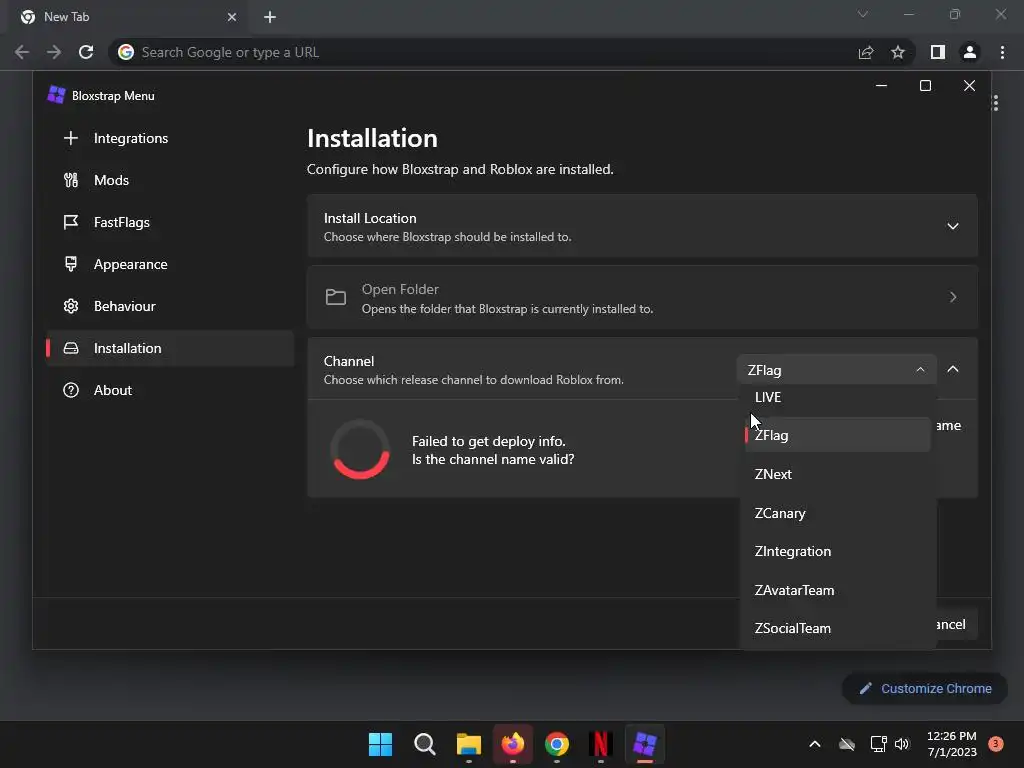Open Chrome three-dot menu
Viewport: 1024px width, 768px height.
(x=1002, y=52)
